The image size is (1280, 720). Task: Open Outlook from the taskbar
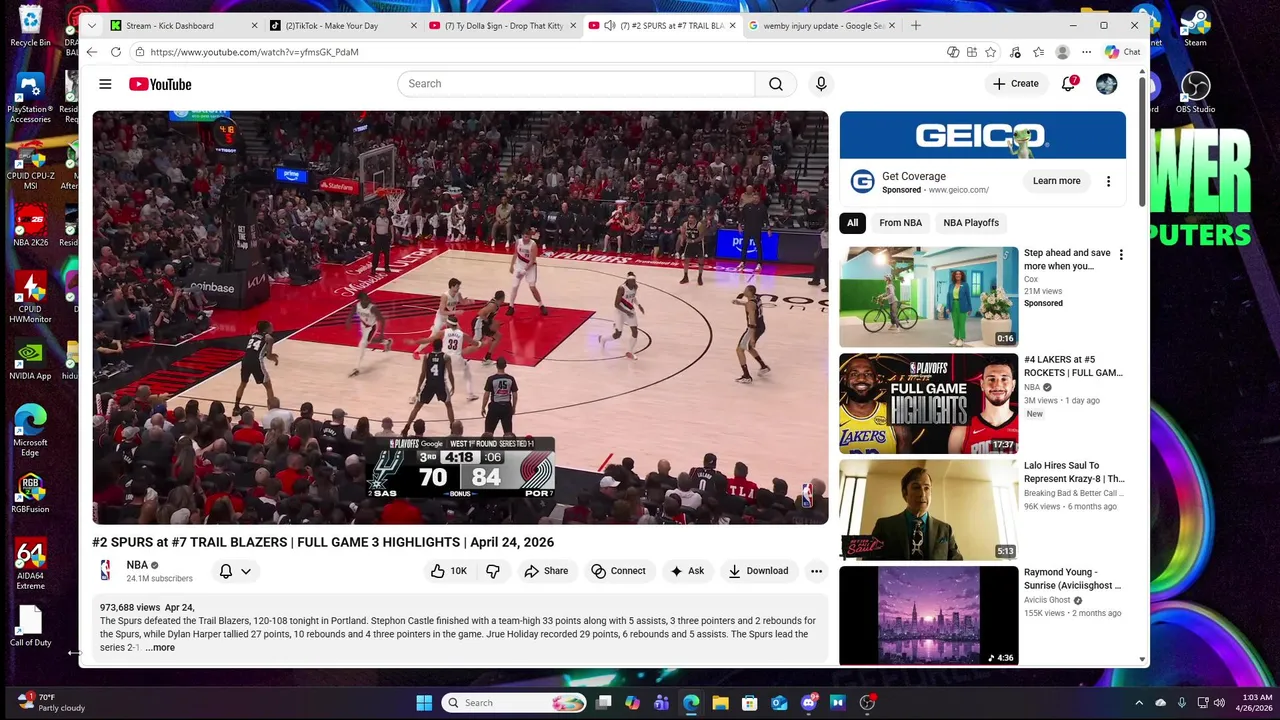tap(779, 703)
